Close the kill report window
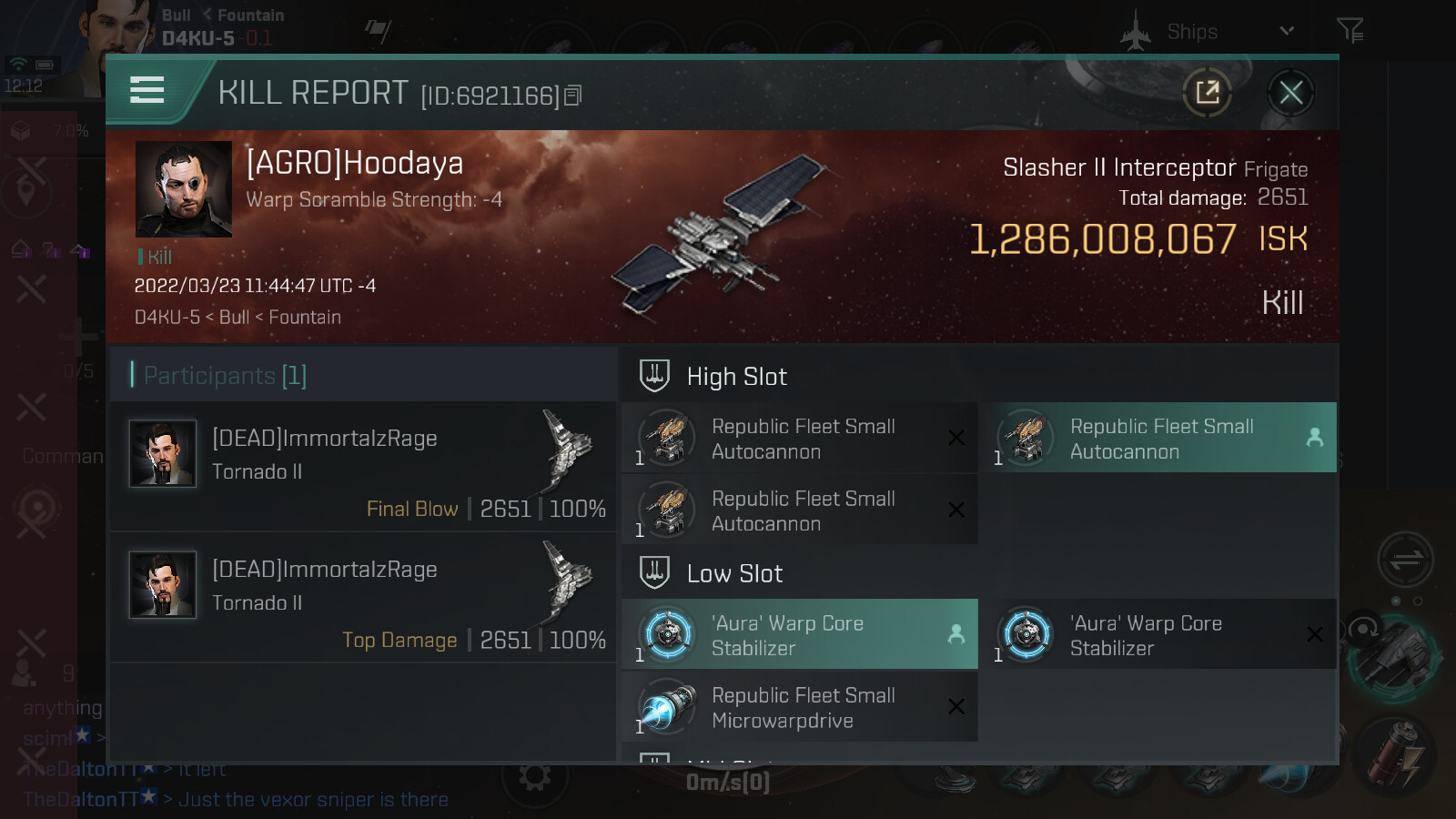Image resolution: width=1456 pixels, height=819 pixels. pyautogui.click(x=1290, y=92)
